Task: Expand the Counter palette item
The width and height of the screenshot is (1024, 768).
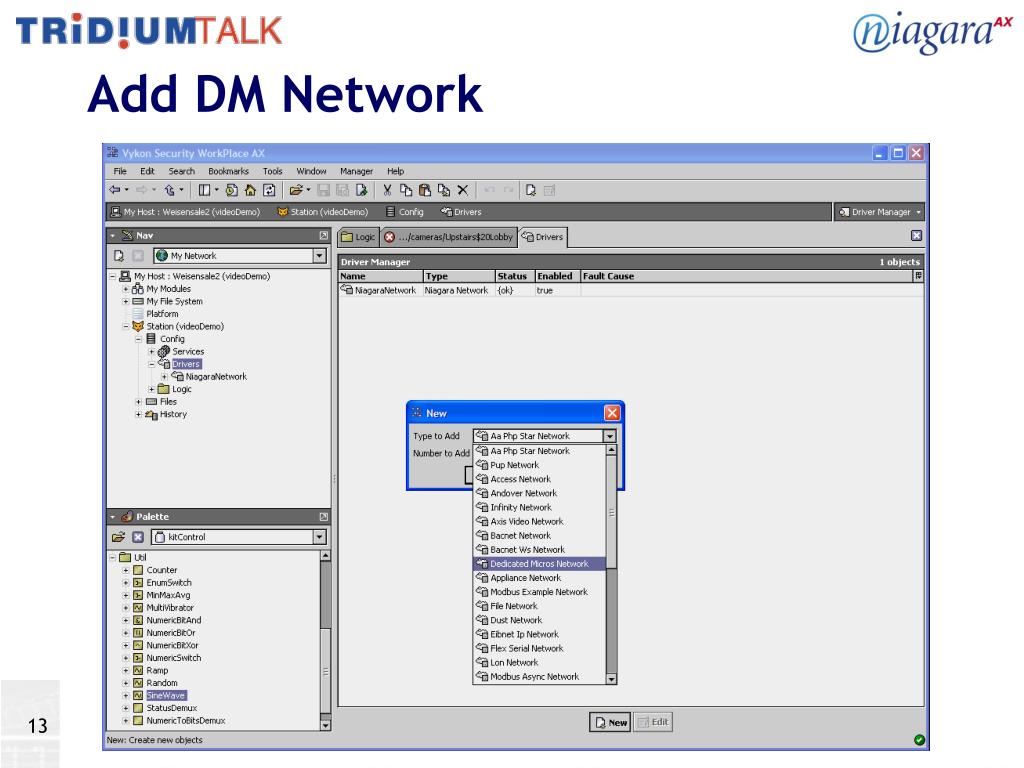Action: 126,570
